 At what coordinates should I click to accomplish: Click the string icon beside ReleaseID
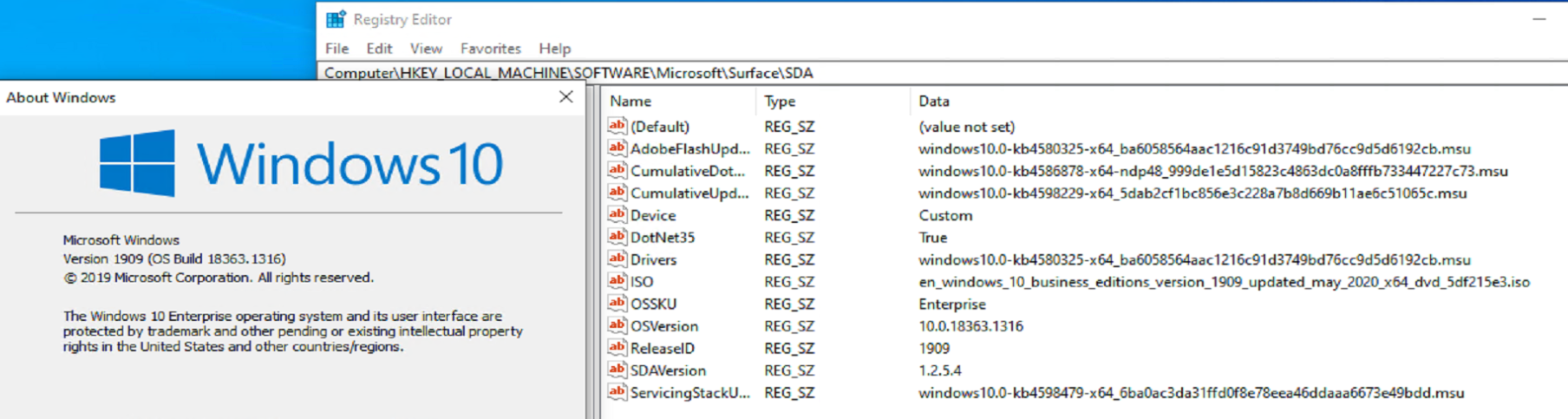(617, 347)
